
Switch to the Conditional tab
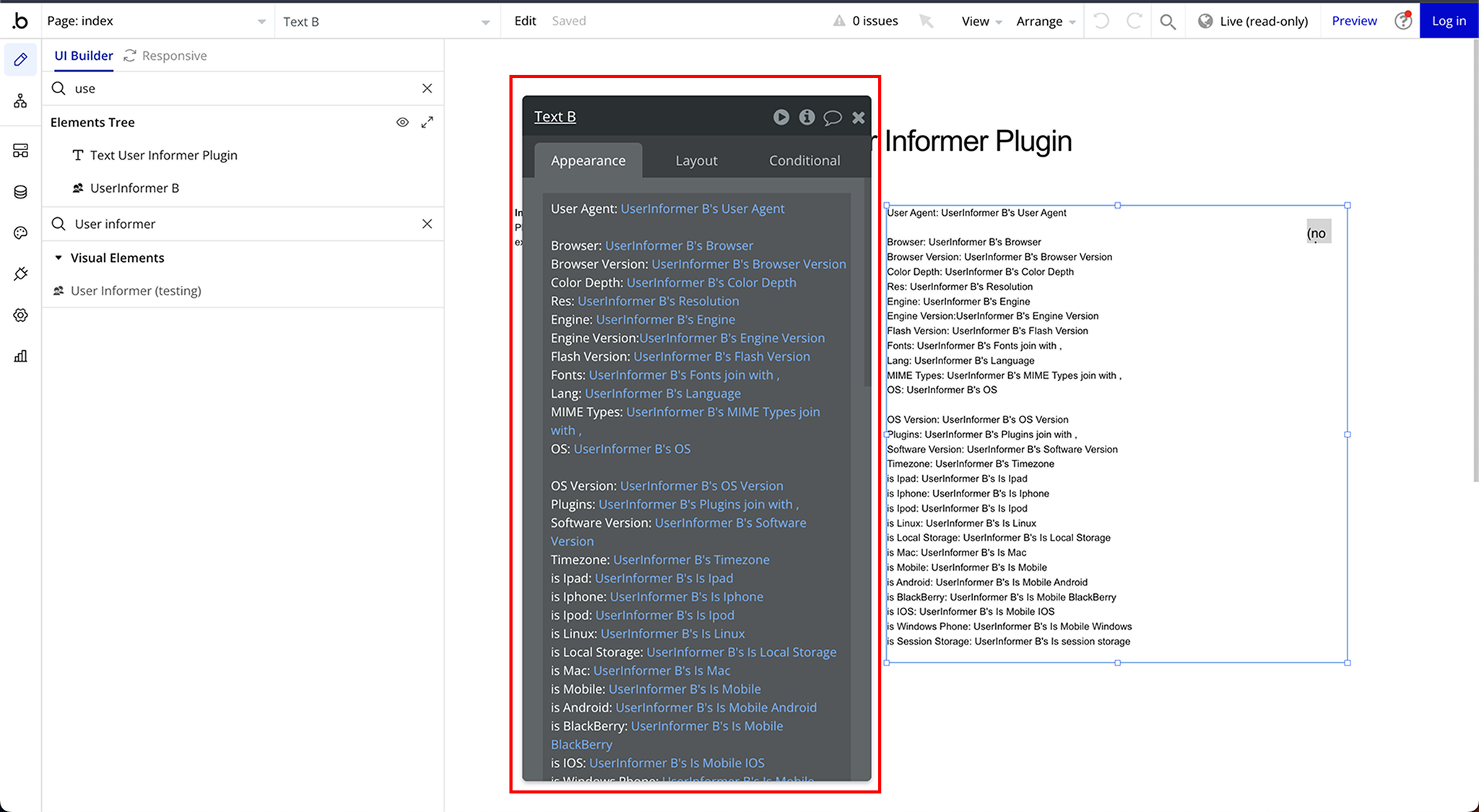point(804,160)
